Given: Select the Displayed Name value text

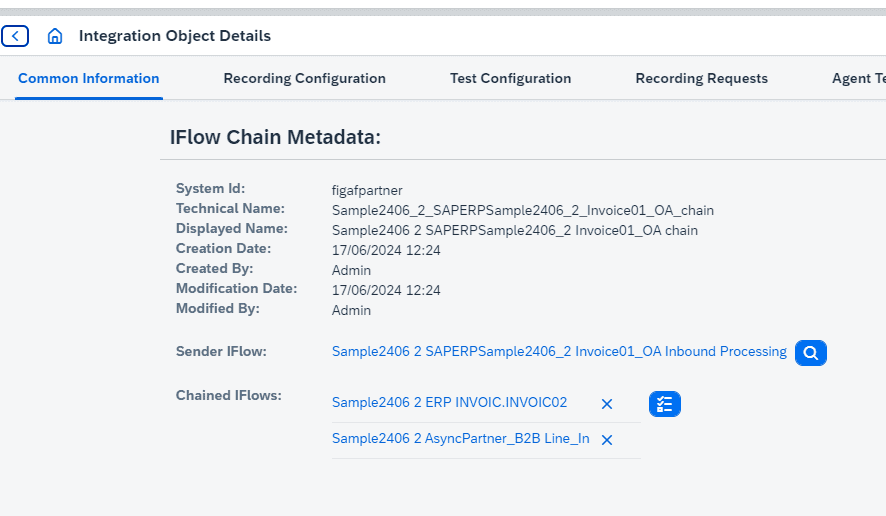Looking at the screenshot, I should [x=515, y=231].
